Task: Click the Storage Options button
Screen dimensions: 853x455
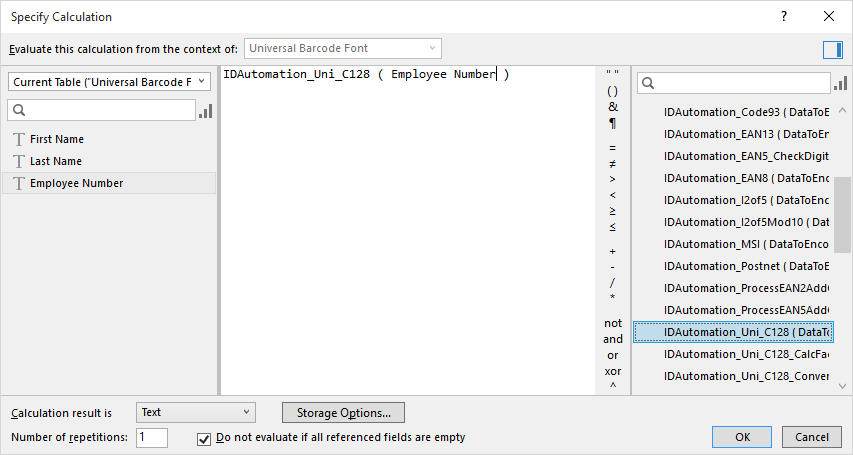Action: pos(343,413)
